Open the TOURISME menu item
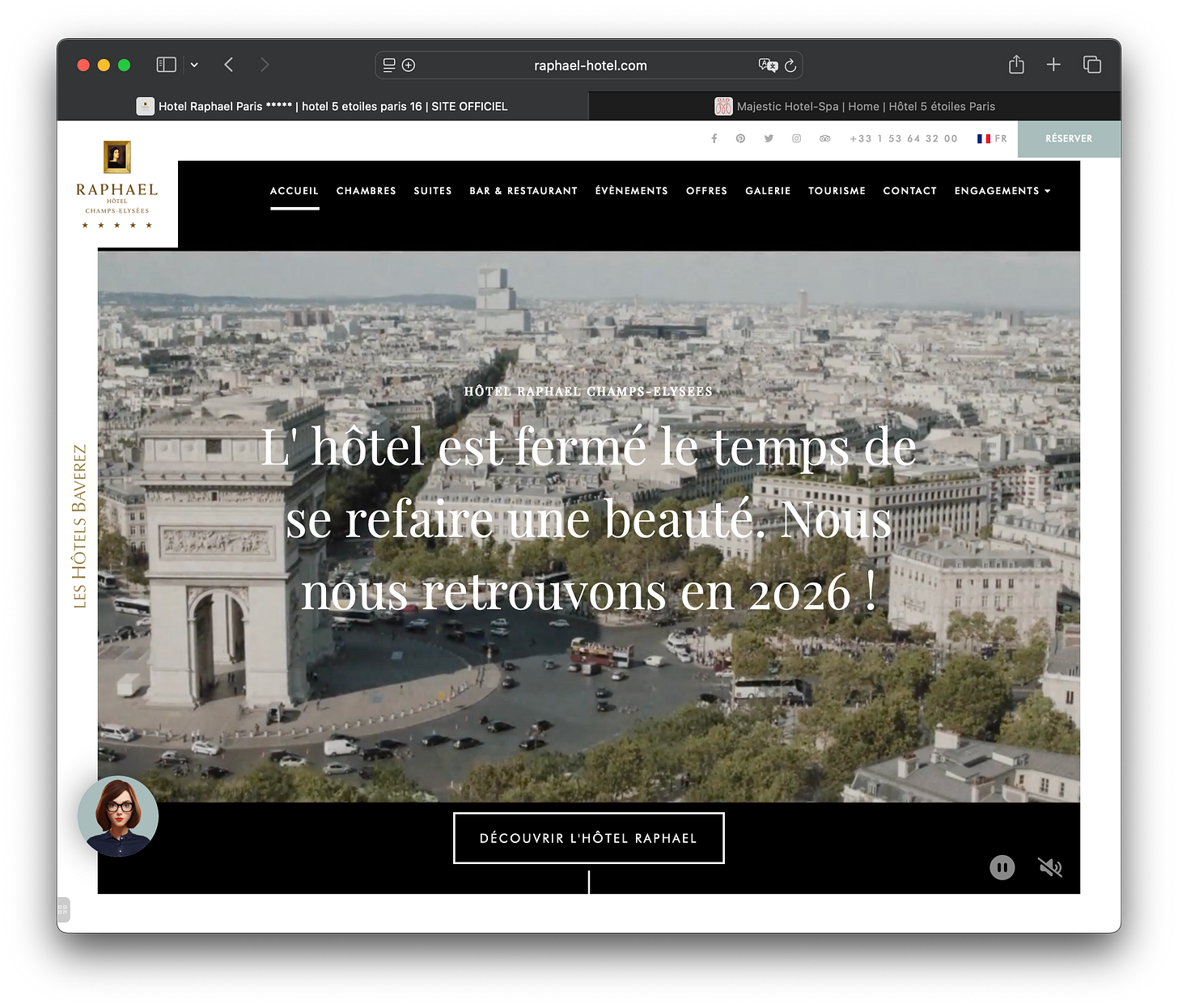1178x1008 pixels. click(x=837, y=191)
